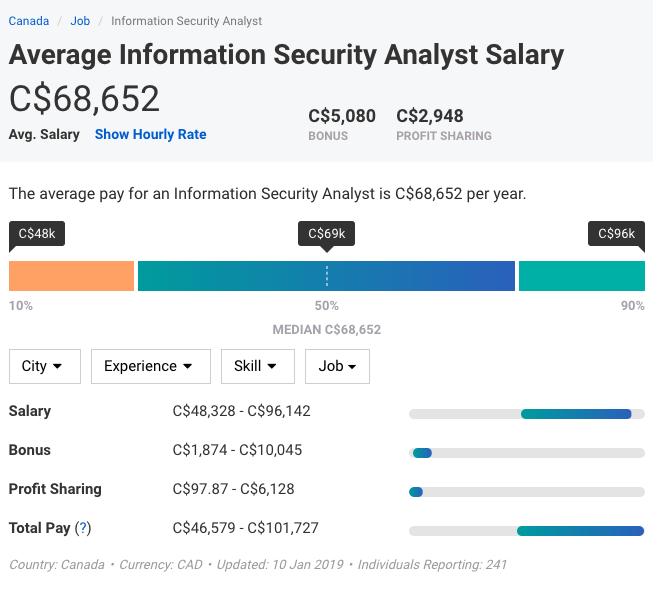This screenshot has width=653, height=595.
Task: Click Show Hourly Rate link
Action: [x=150, y=134]
